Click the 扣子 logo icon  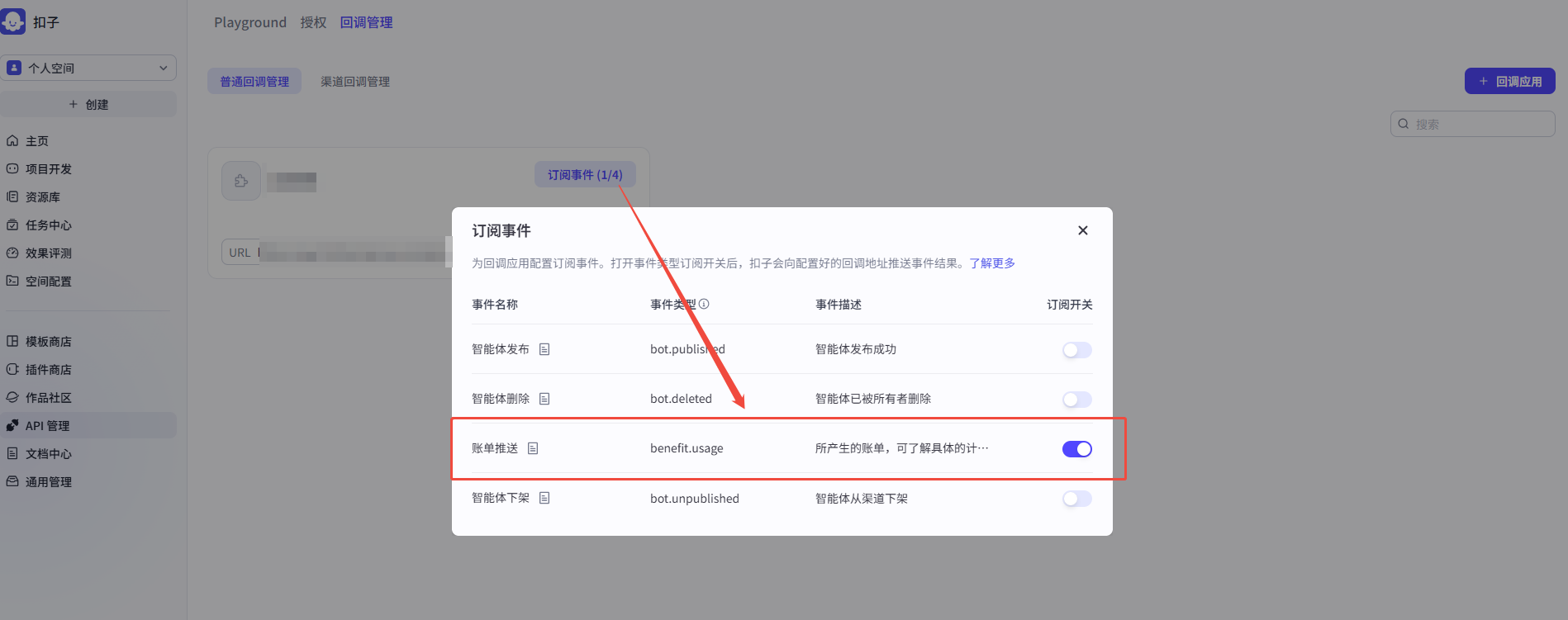(13, 21)
